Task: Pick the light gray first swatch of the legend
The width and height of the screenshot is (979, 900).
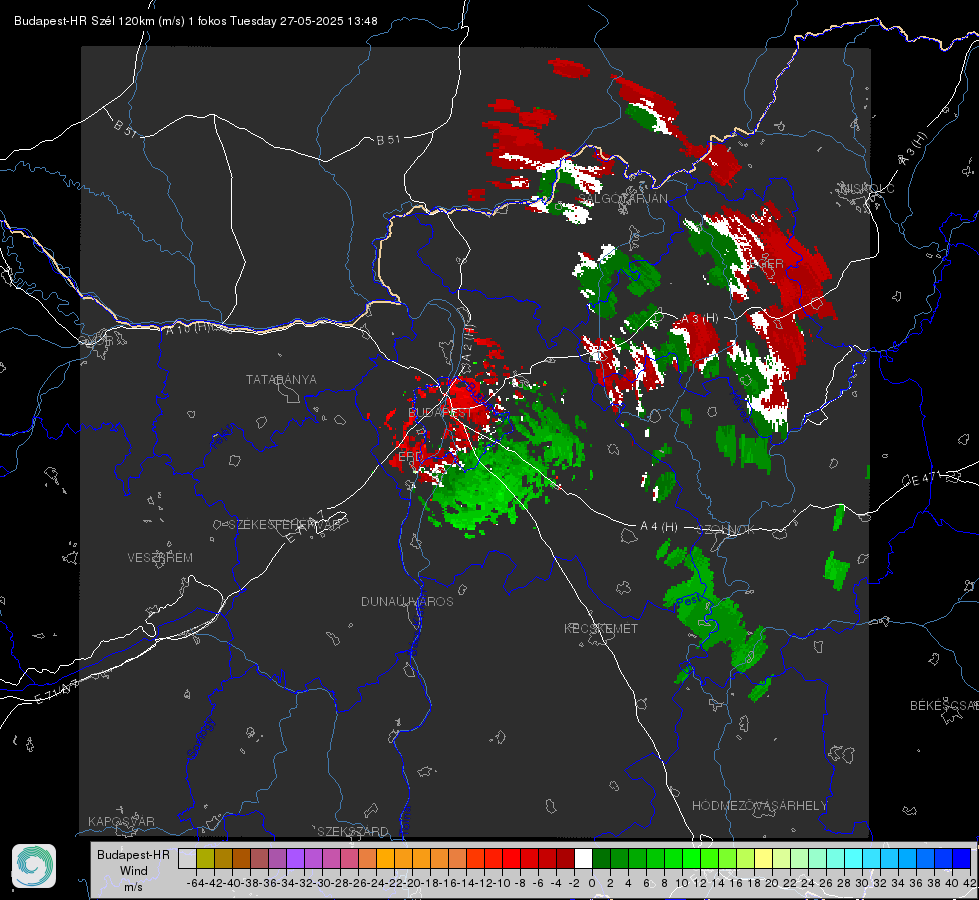Action: click(187, 858)
